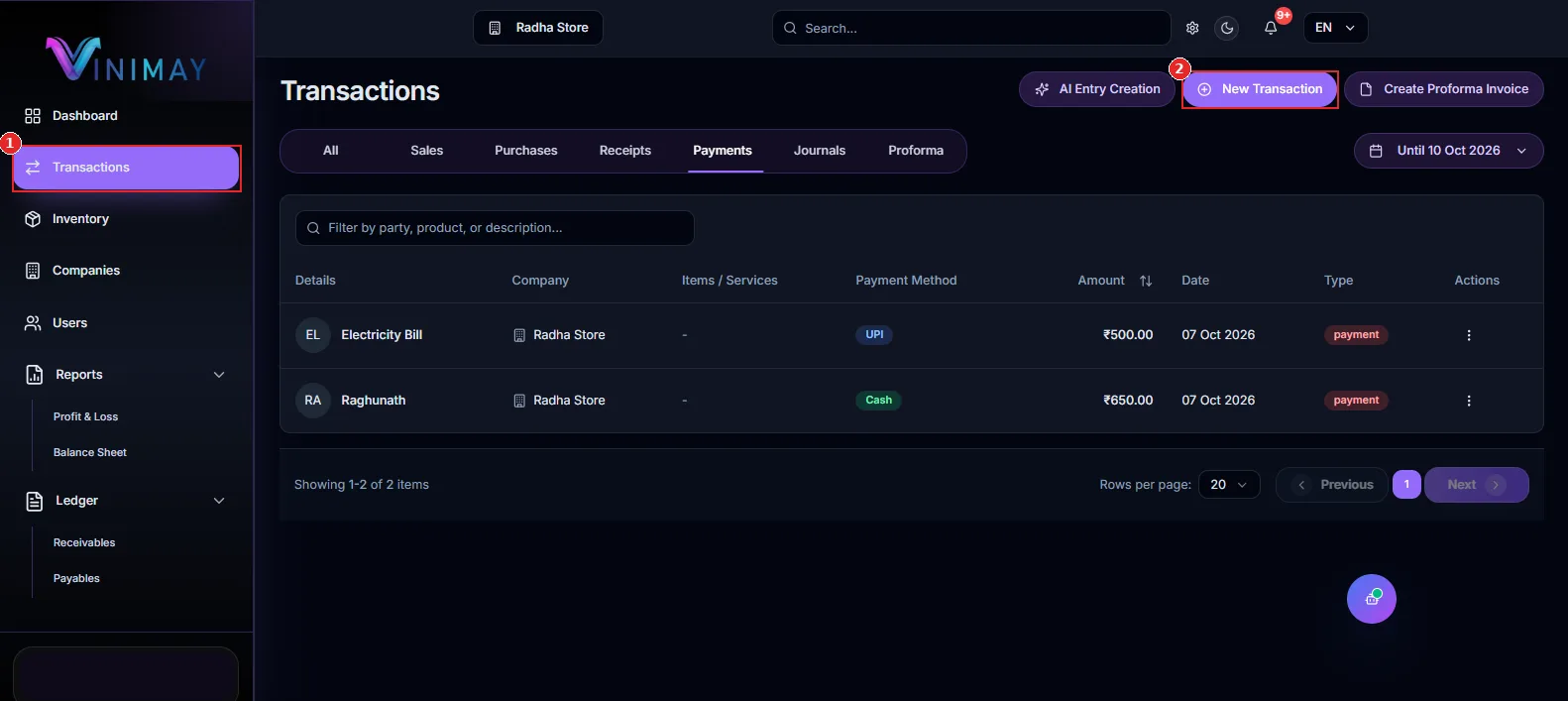This screenshot has width=1568, height=701.
Task: Select page 1 in pagination
Action: point(1406,485)
